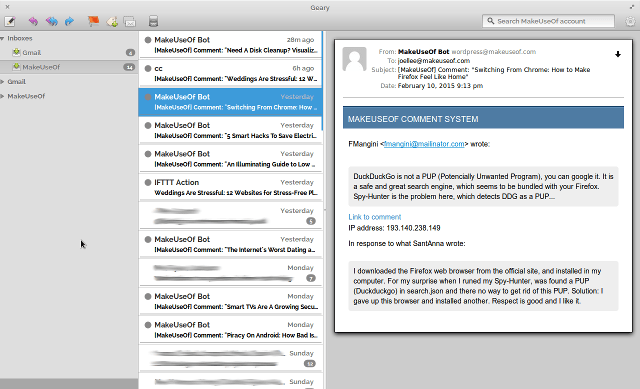Click the Gmail unread count badge
The image size is (640, 389).
pos(130,53)
